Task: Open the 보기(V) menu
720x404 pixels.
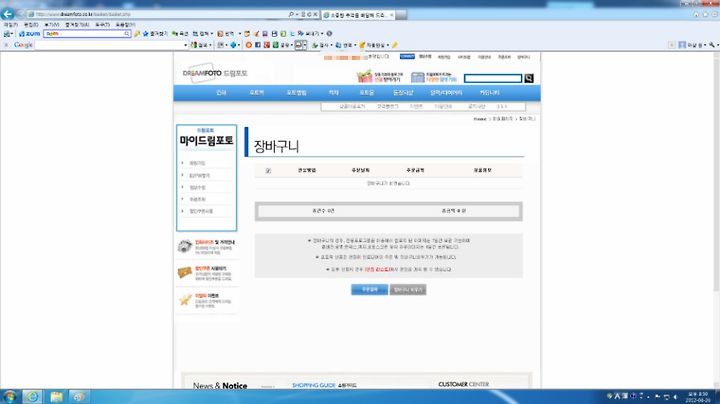Action: [51, 25]
